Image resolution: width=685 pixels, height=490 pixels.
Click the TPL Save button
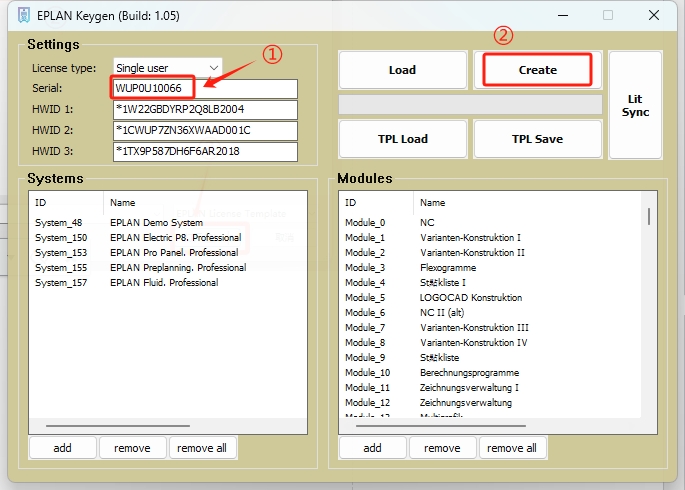(x=537, y=139)
